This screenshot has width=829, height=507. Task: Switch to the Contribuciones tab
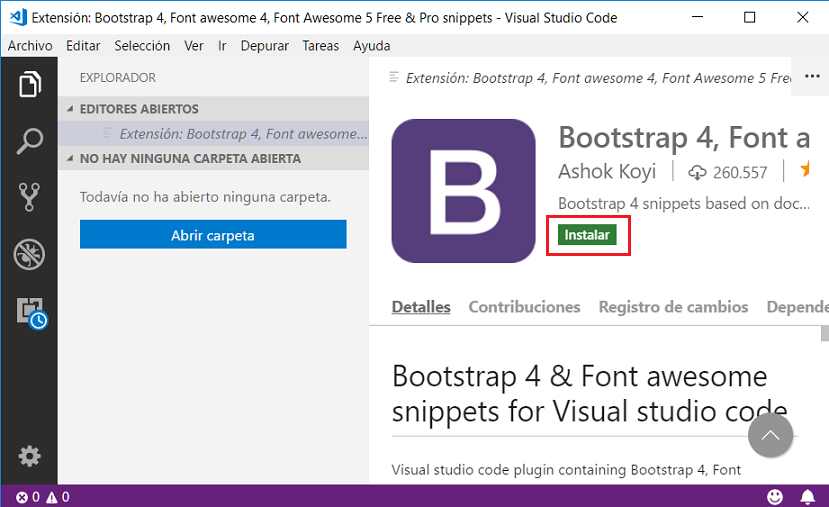[x=524, y=307]
